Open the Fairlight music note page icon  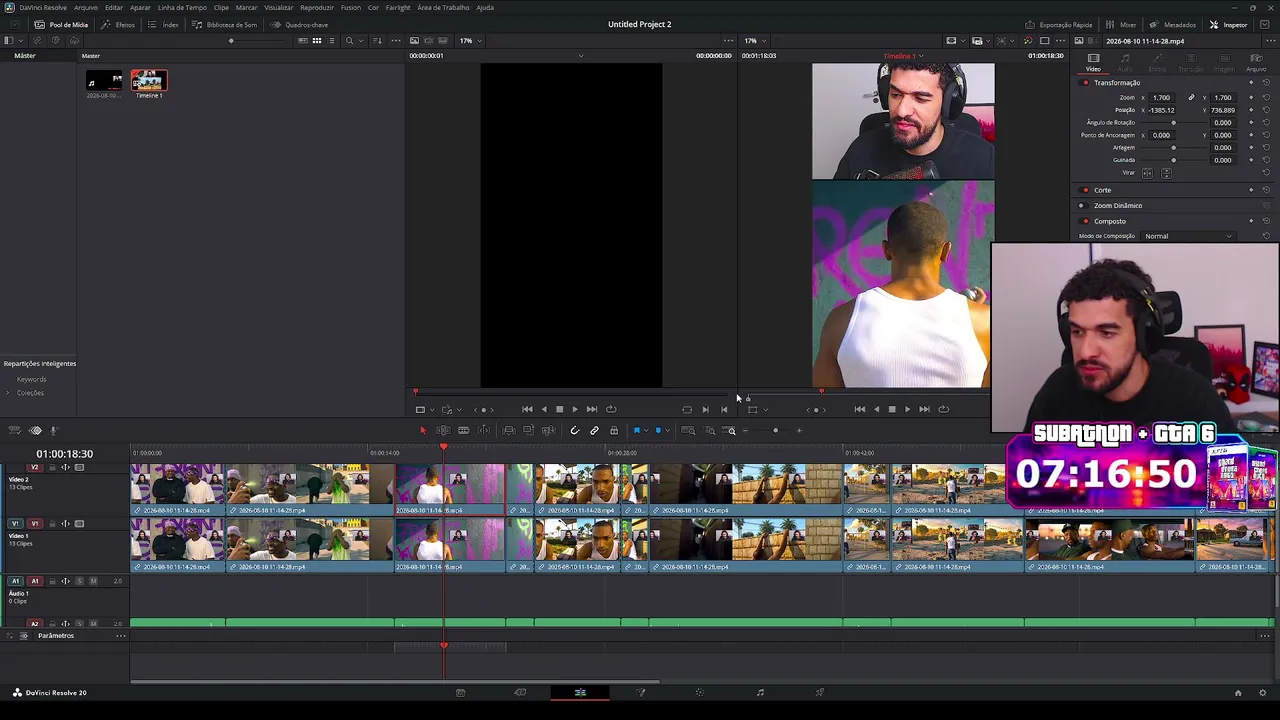pyautogui.click(x=760, y=692)
